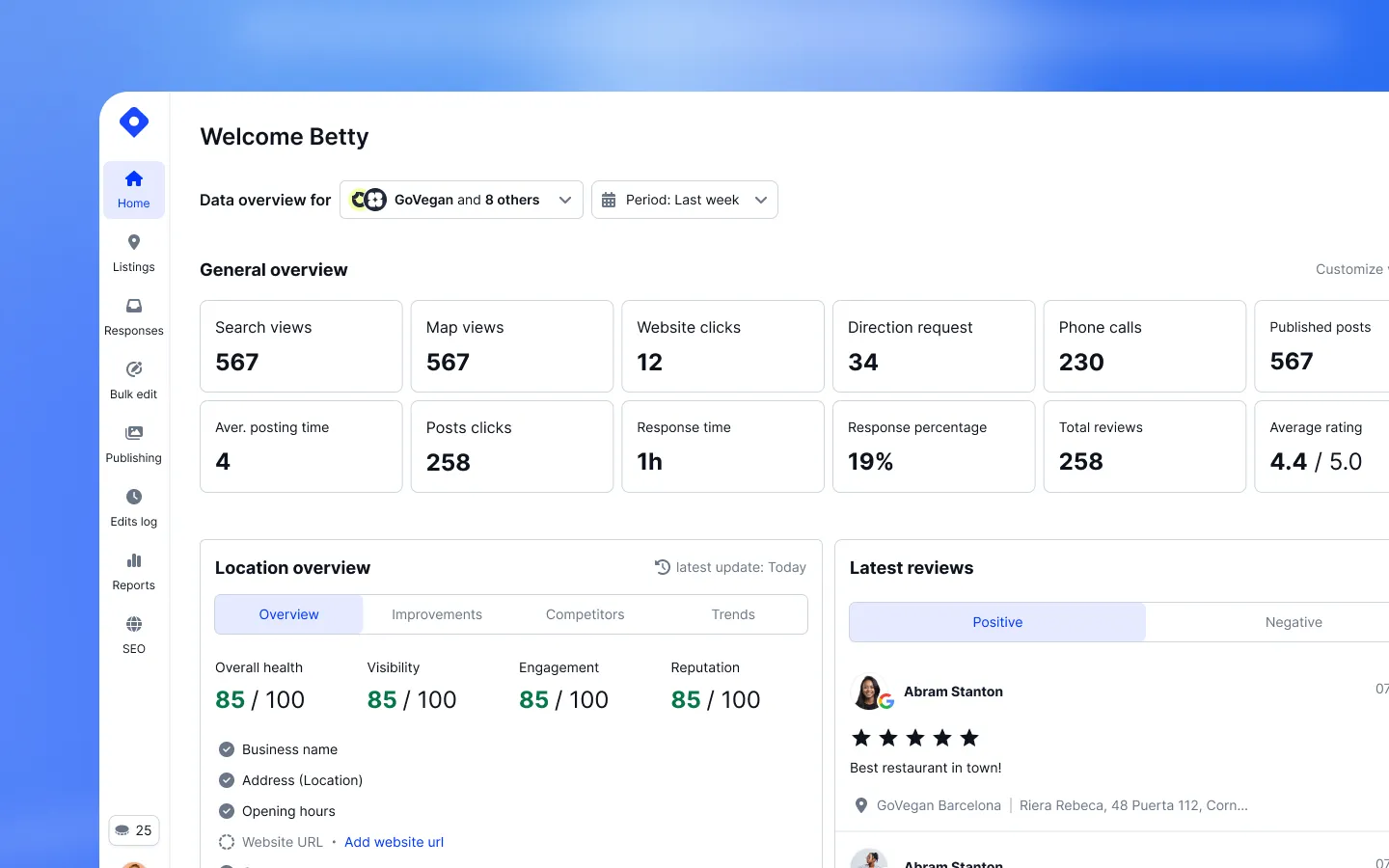Select the Improvements tab

(x=436, y=614)
